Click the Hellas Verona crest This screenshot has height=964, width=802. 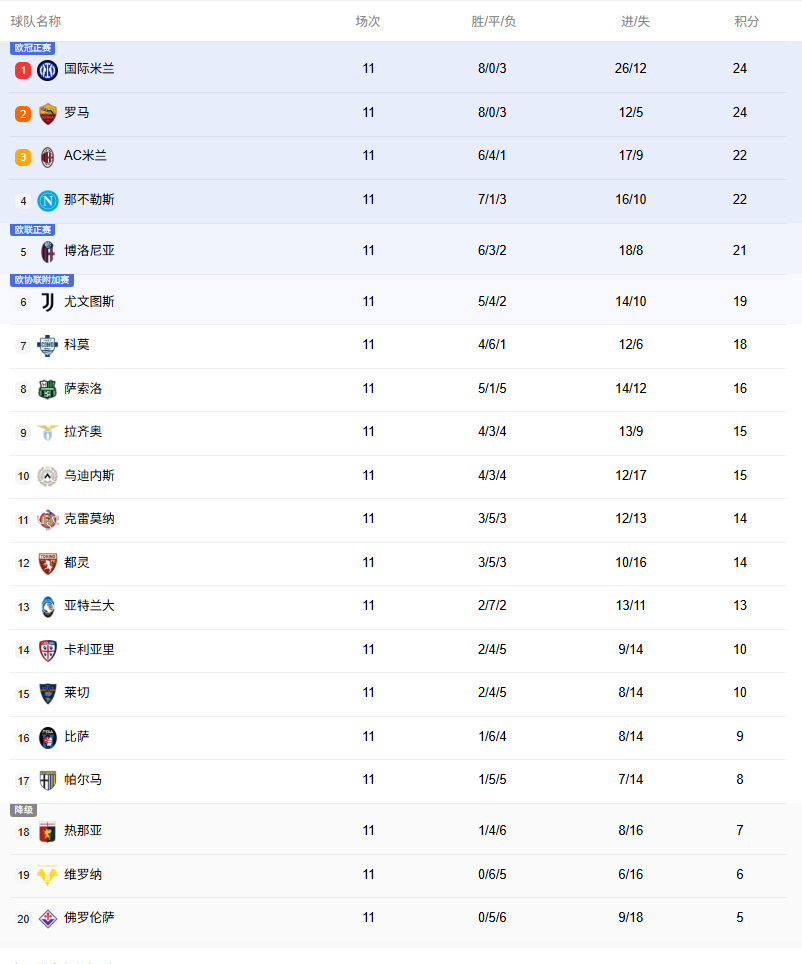click(x=48, y=875)
